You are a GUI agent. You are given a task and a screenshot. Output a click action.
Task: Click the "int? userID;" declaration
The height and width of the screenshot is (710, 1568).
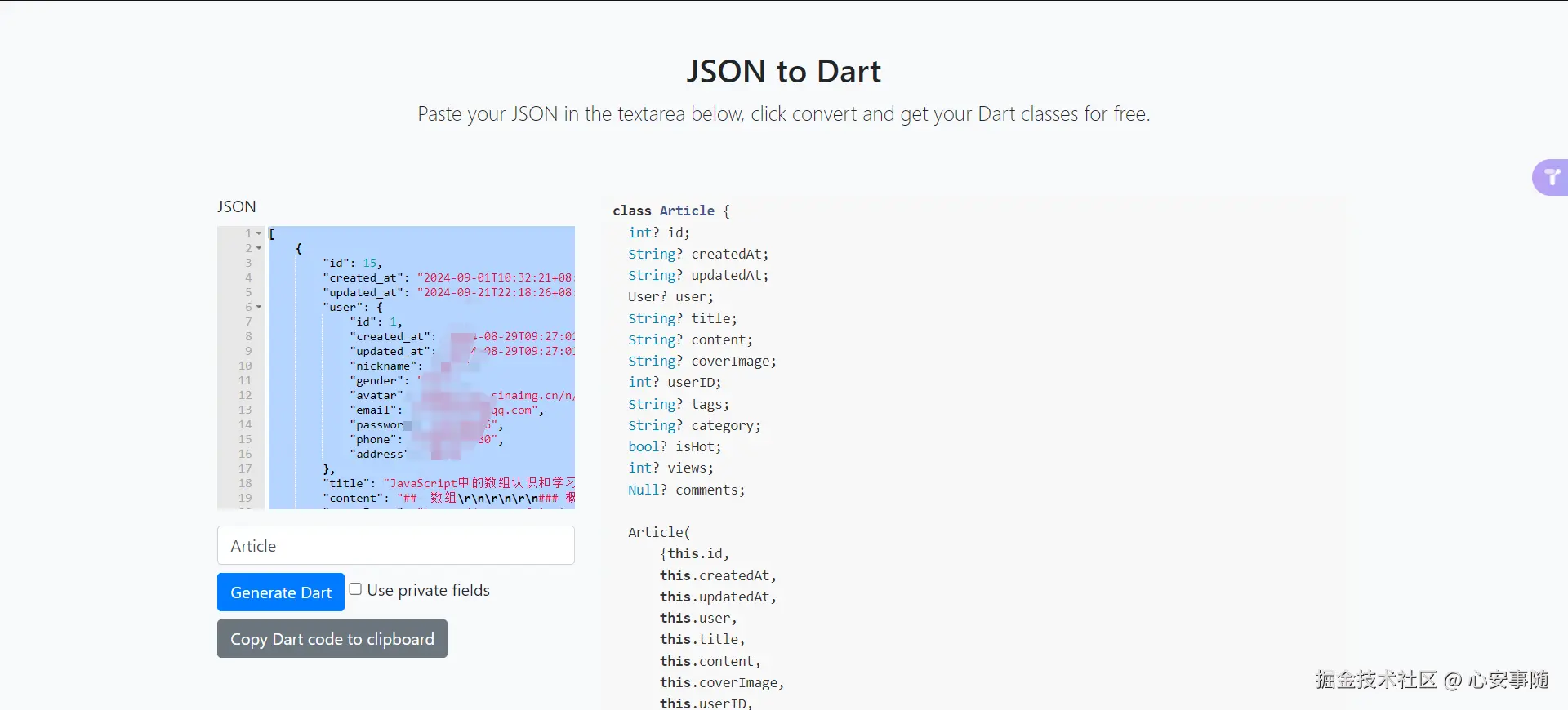(675, 382)
